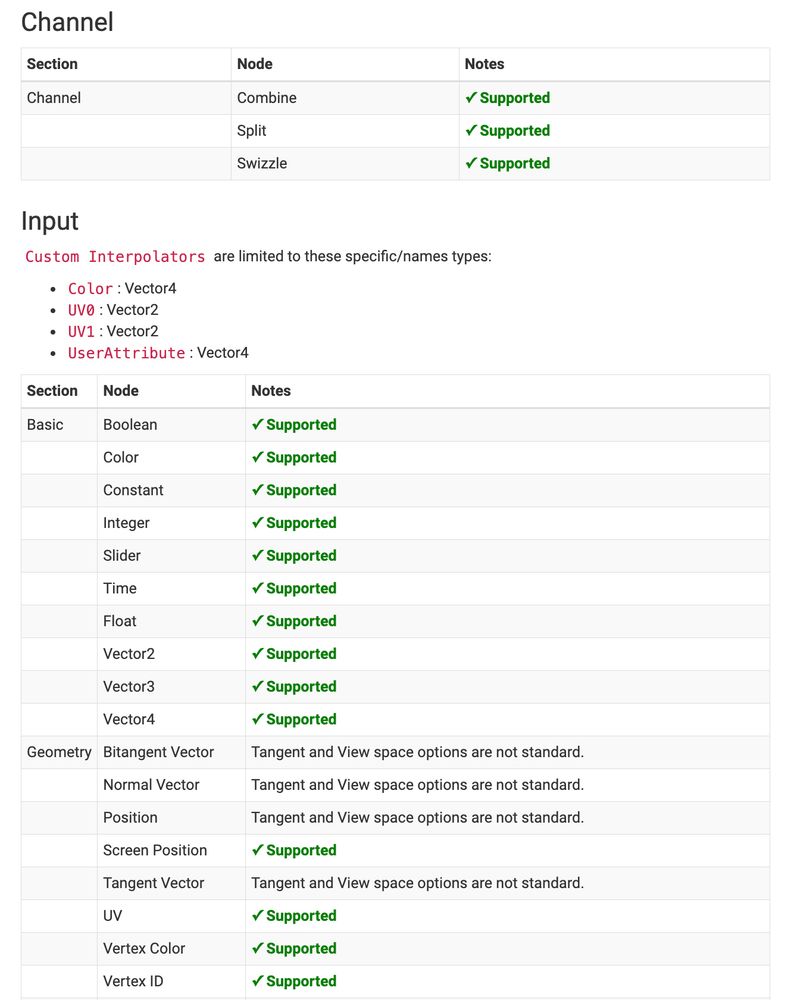Screen dimensions: 794x1000
Task: Click the Supported text in Vertex Color row
Action: [301, 948]
